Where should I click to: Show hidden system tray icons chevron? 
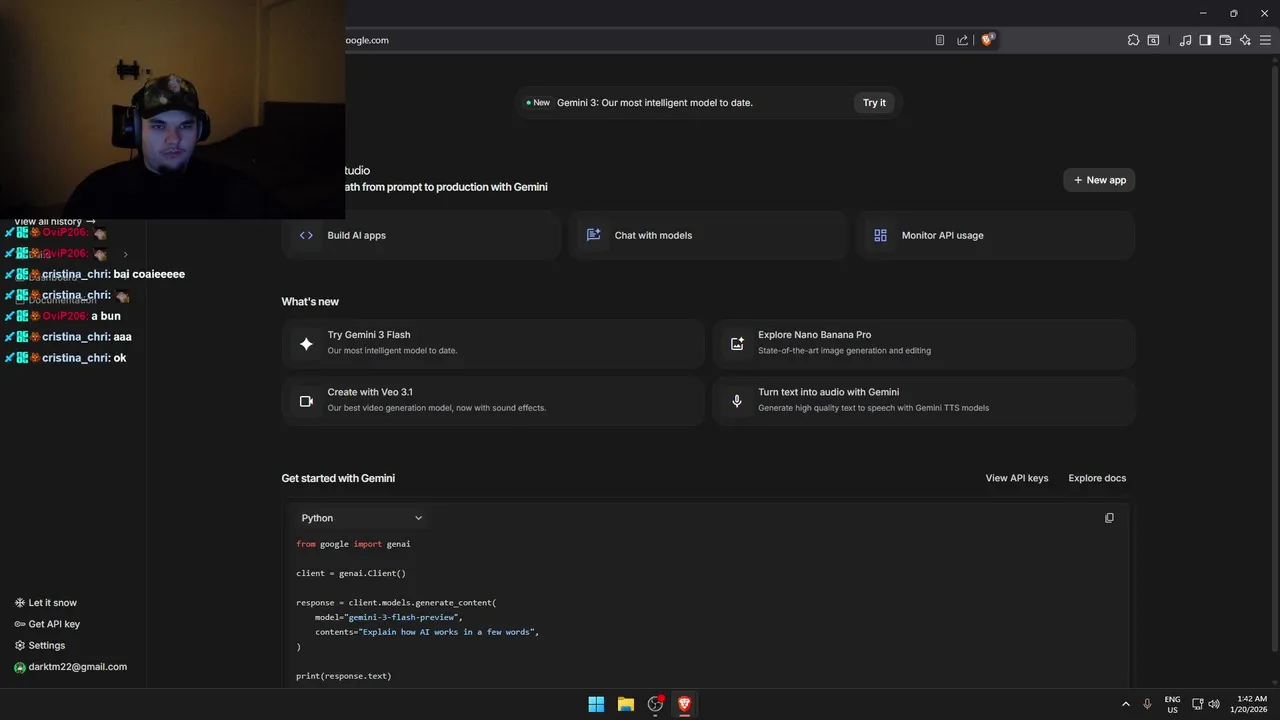1125,704
